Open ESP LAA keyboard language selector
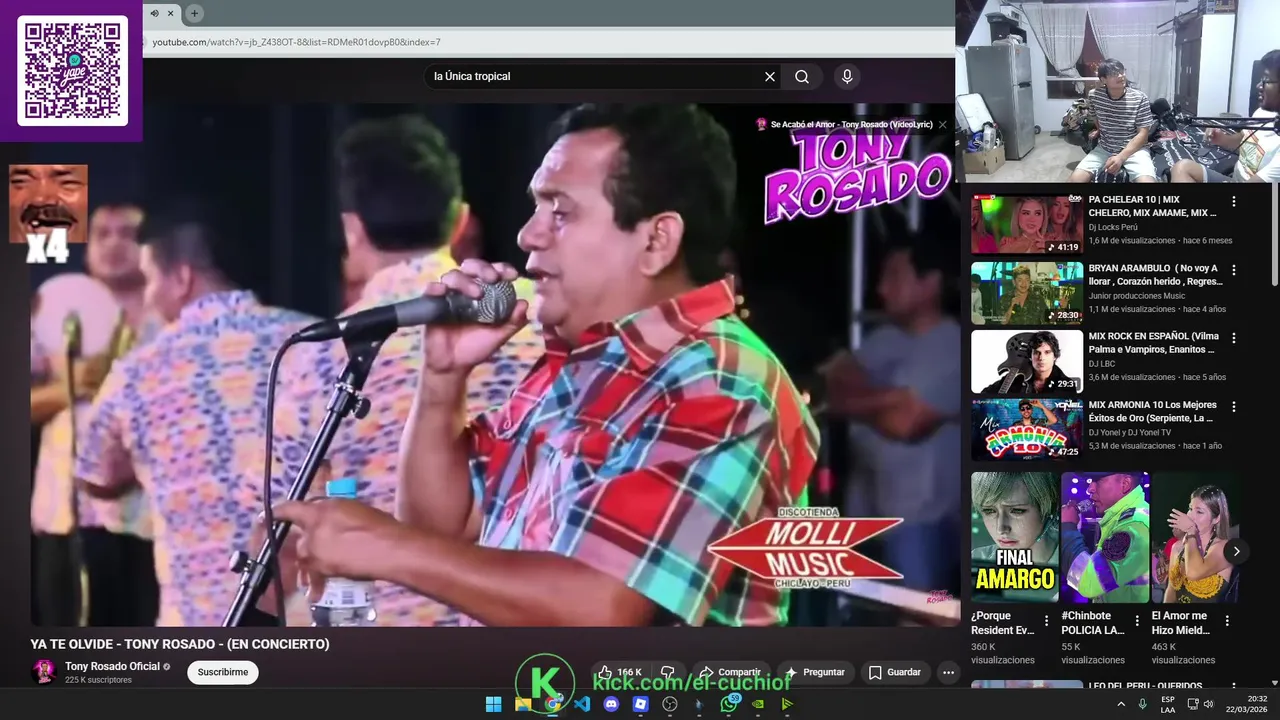1280x720 pixels. tap(1168, 704)
